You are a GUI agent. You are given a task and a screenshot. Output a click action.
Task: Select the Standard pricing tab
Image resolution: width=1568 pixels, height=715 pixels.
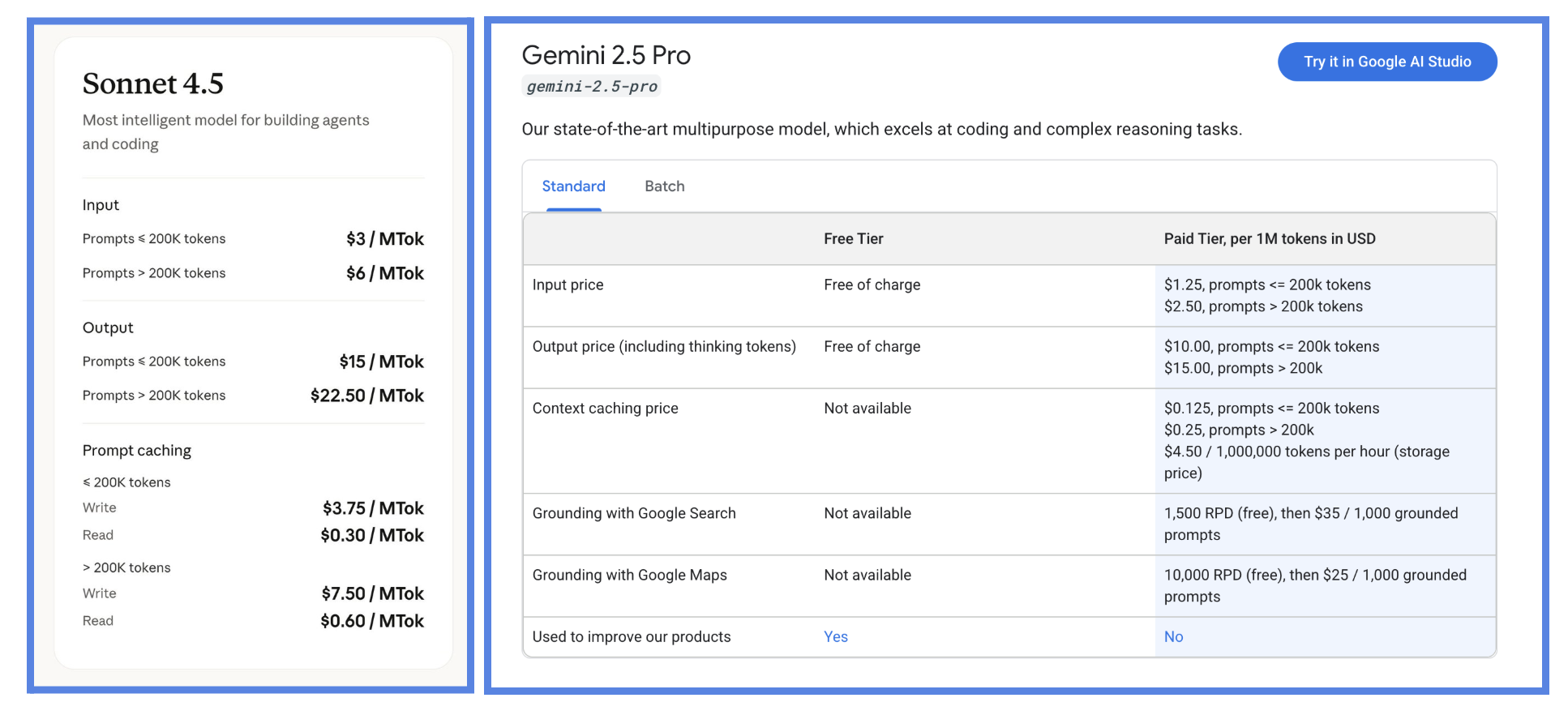point(573,186)
